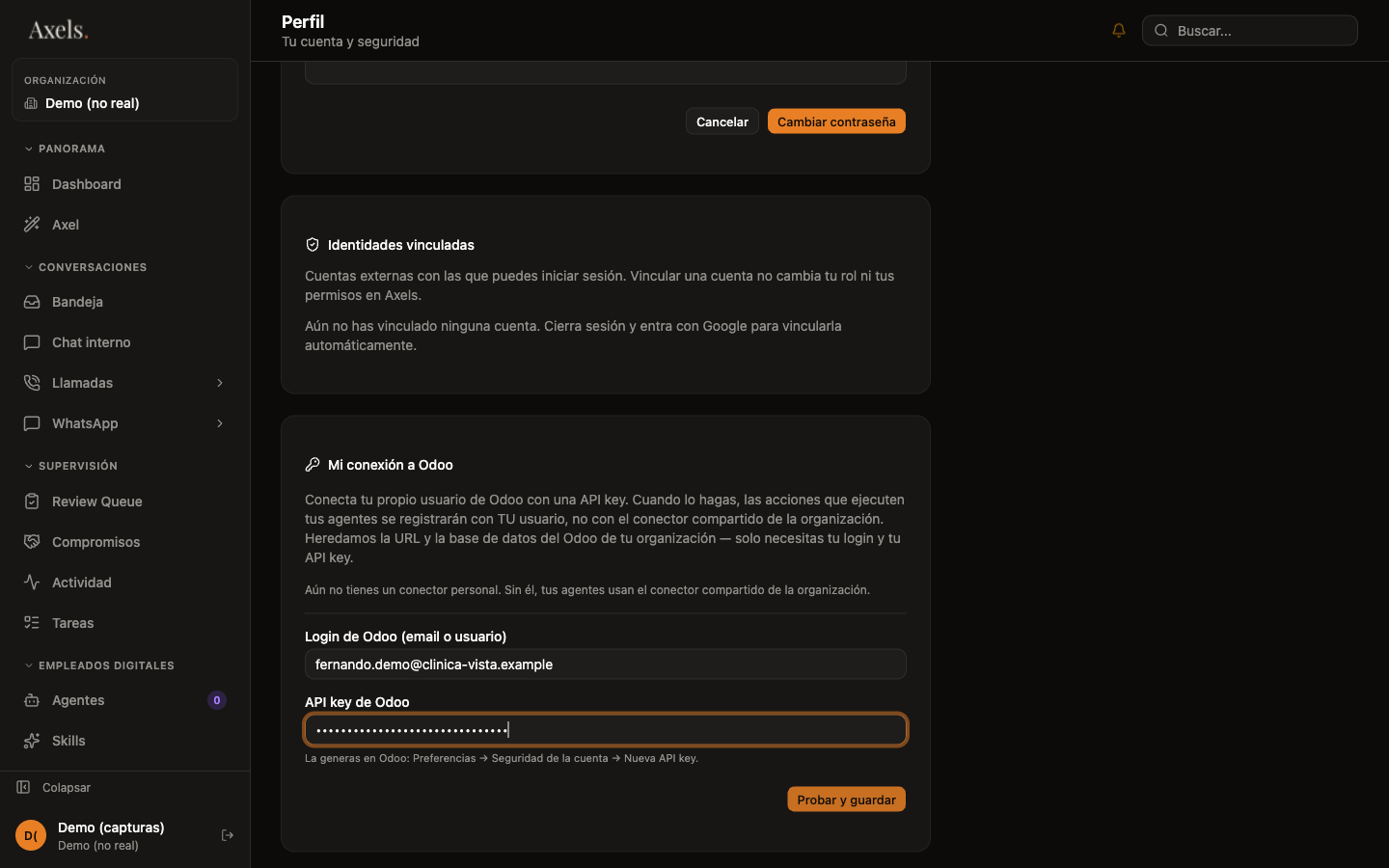Go to Bandeja
This screenshot has height=868, width=1389.
click(x=124, y=302)
